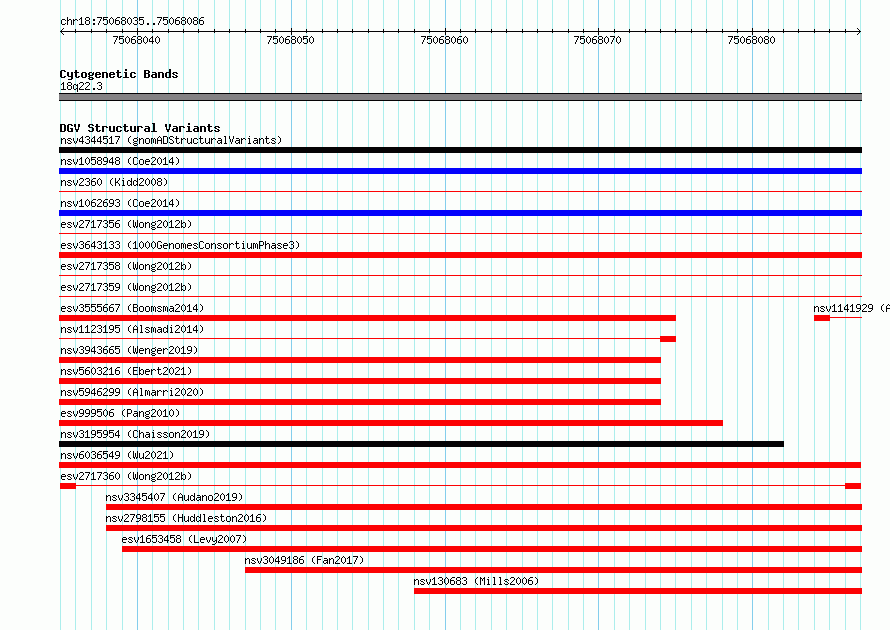Open variant esv3643133 (1000GenomesConsortiumPhase3)
This screenshot has height=630, width=890.
(x=180, y=245)
